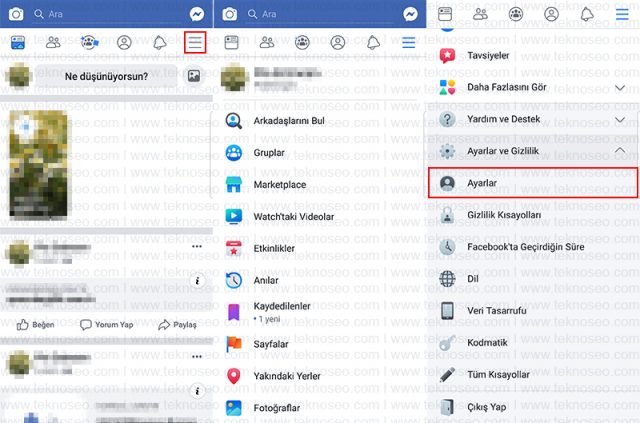Open Fotoğraflar
The image size is (640, 423).
pyautogui.click(x=319, y=407)
